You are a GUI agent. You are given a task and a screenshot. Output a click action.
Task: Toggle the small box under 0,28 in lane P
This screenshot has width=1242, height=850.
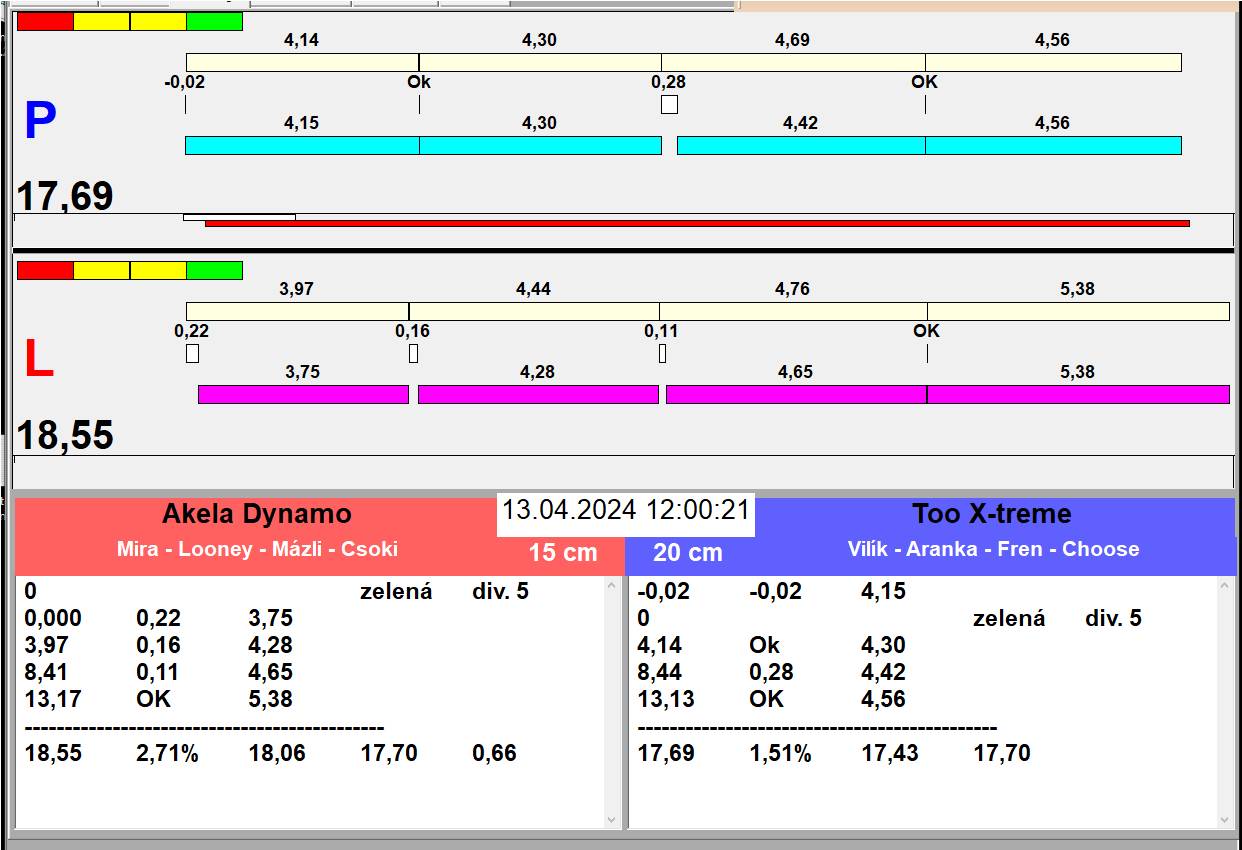669,104
